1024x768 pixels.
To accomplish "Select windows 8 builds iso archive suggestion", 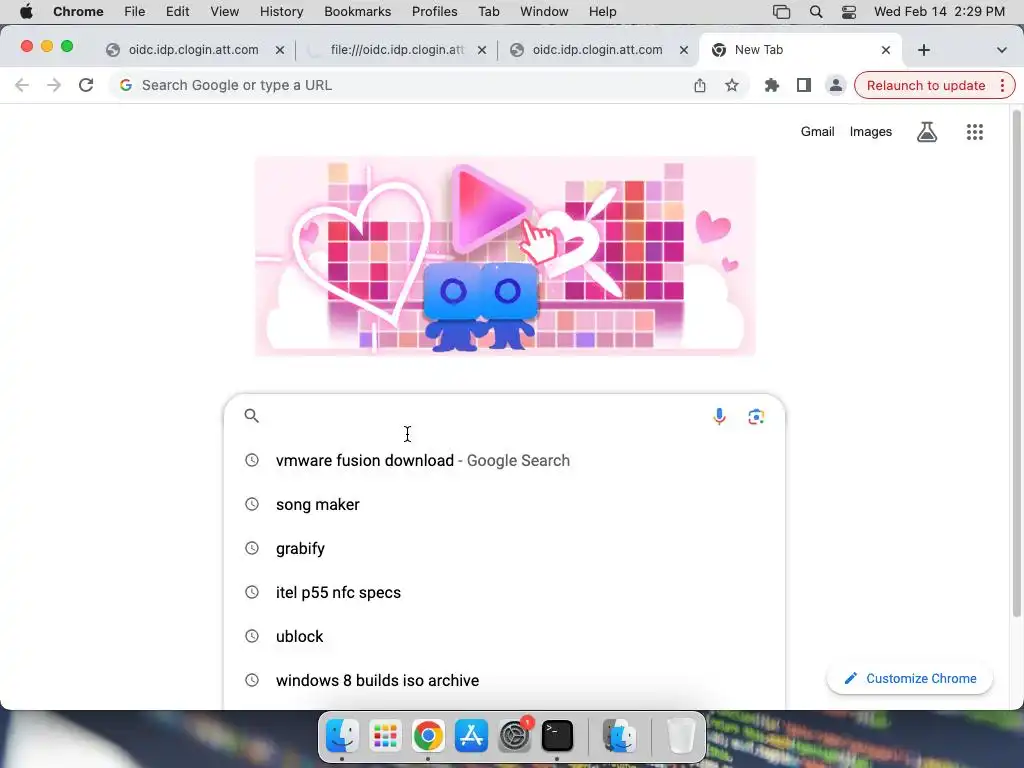I will (x=504, y=680).
